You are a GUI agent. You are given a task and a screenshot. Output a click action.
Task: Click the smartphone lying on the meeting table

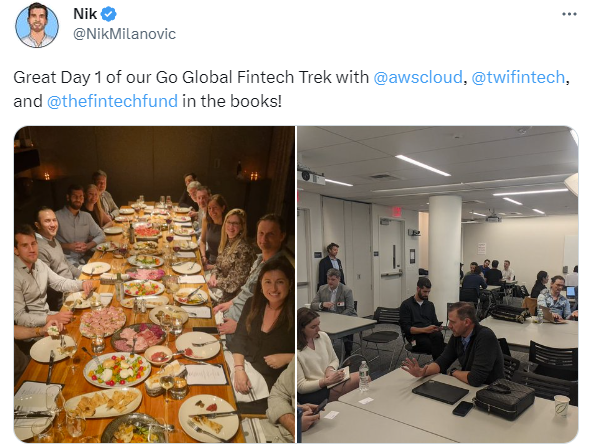(x=463, y=409)
